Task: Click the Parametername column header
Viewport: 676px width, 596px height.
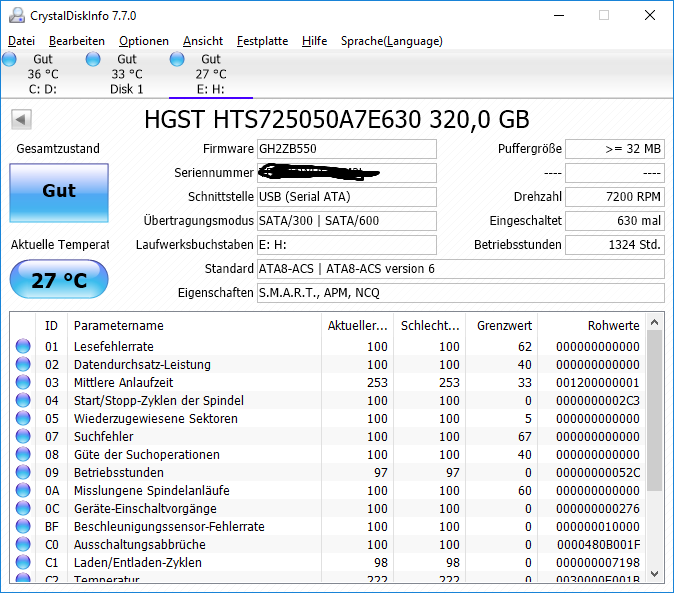Action: coord(194,326)
